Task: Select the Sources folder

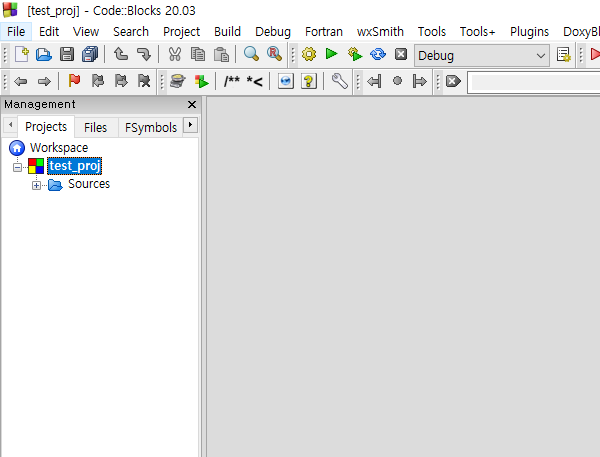Action: coord(89,184)
